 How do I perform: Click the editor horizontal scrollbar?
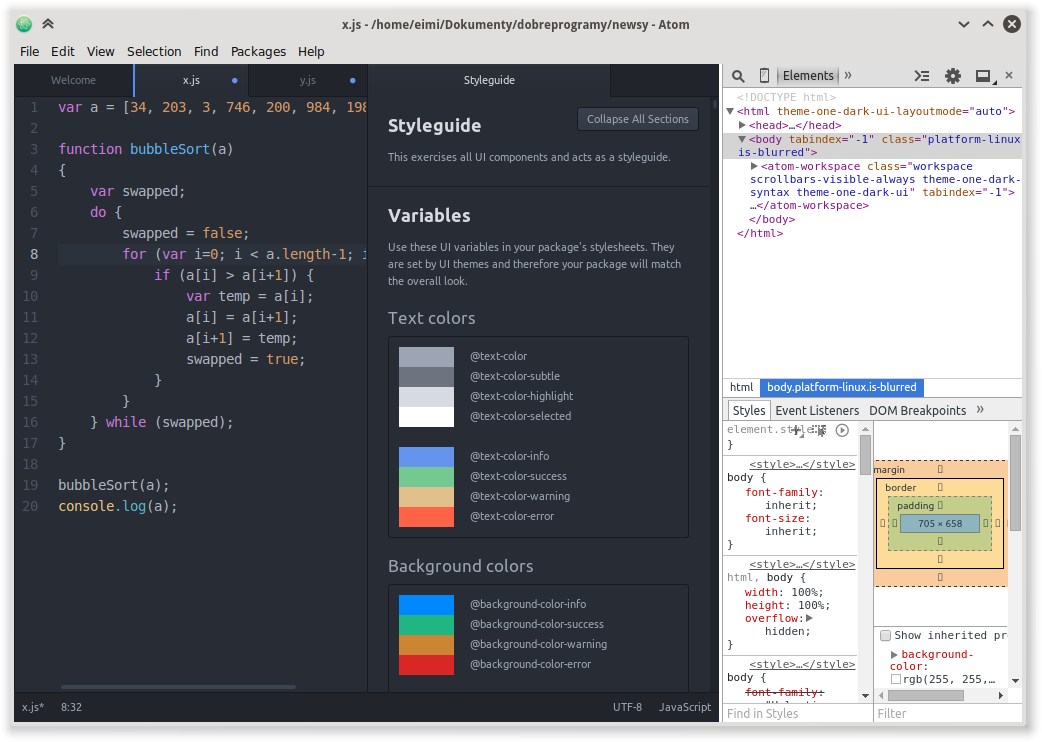click(x=178, y=687)
